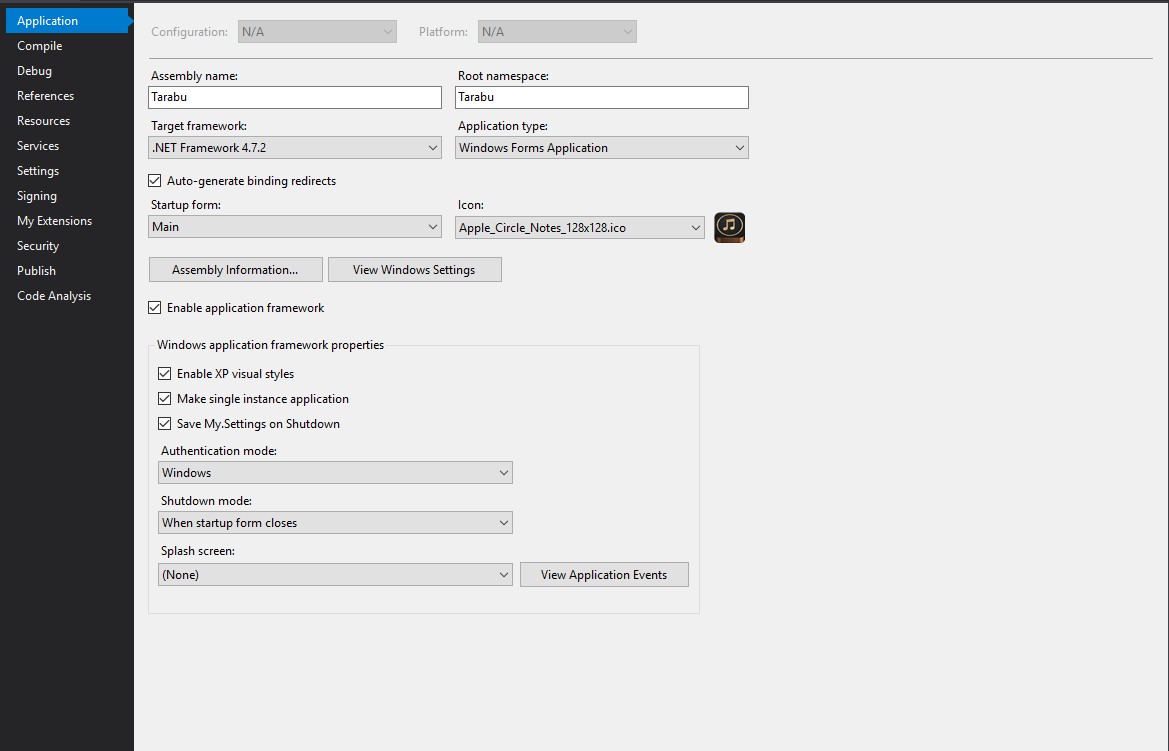
Task: Open the Startup form dropdown
Action: [294, 227]
